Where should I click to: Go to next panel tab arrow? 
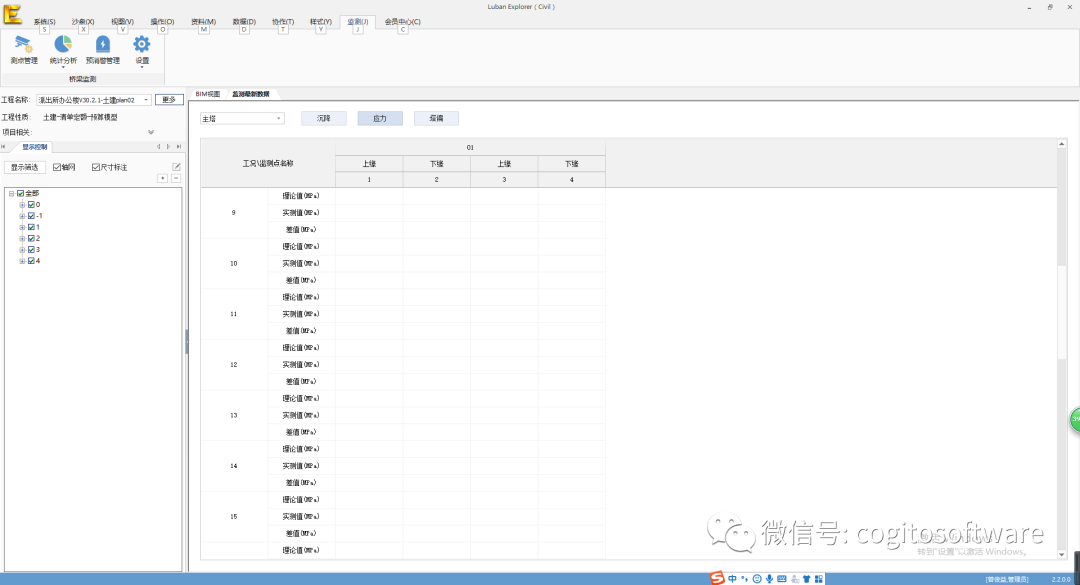(x=169, y=147)
